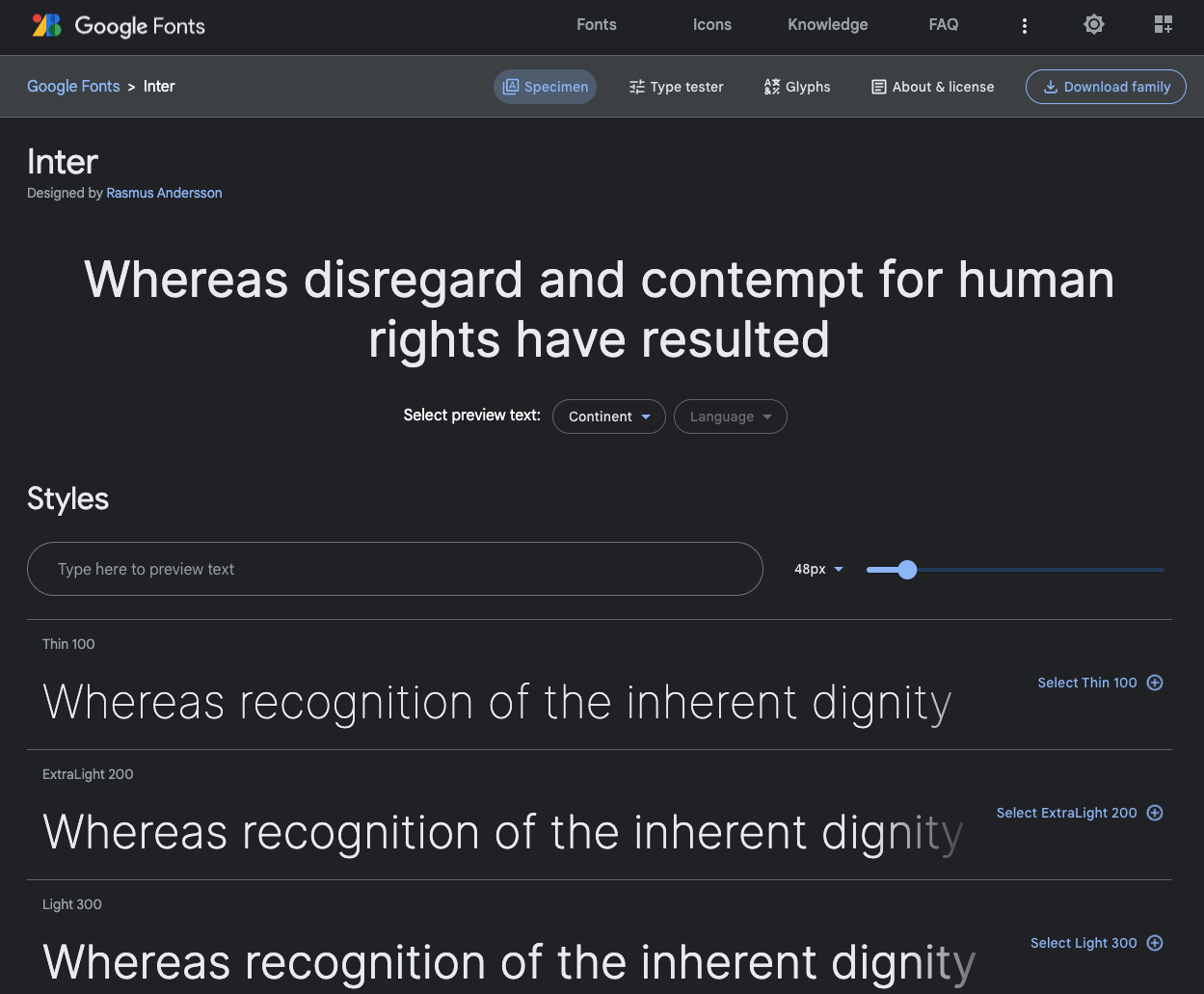Open the Fonts menu item

(597, 25)
